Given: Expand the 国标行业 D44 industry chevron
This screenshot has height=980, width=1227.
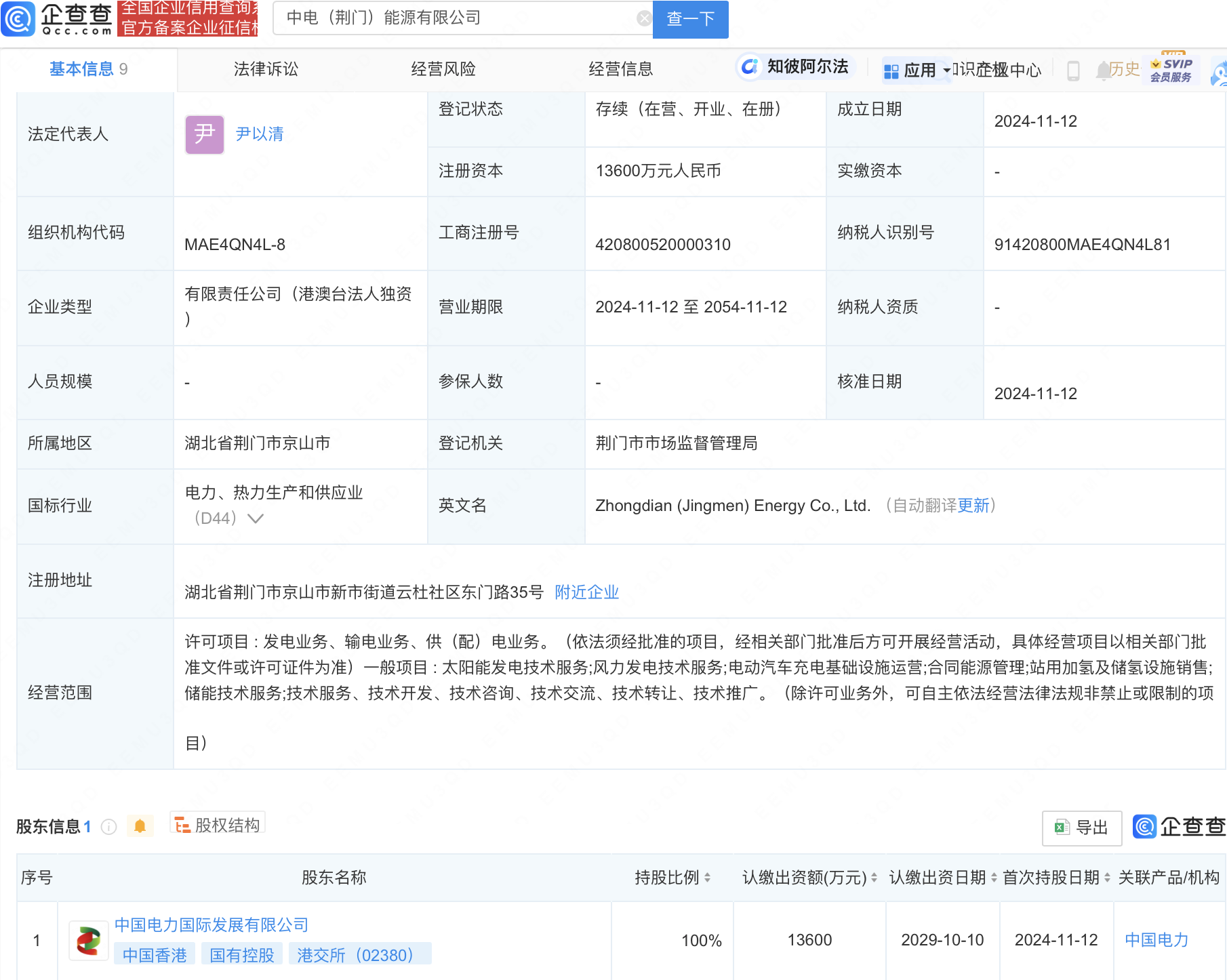Looking at the screenshot, I should (256, 518).
